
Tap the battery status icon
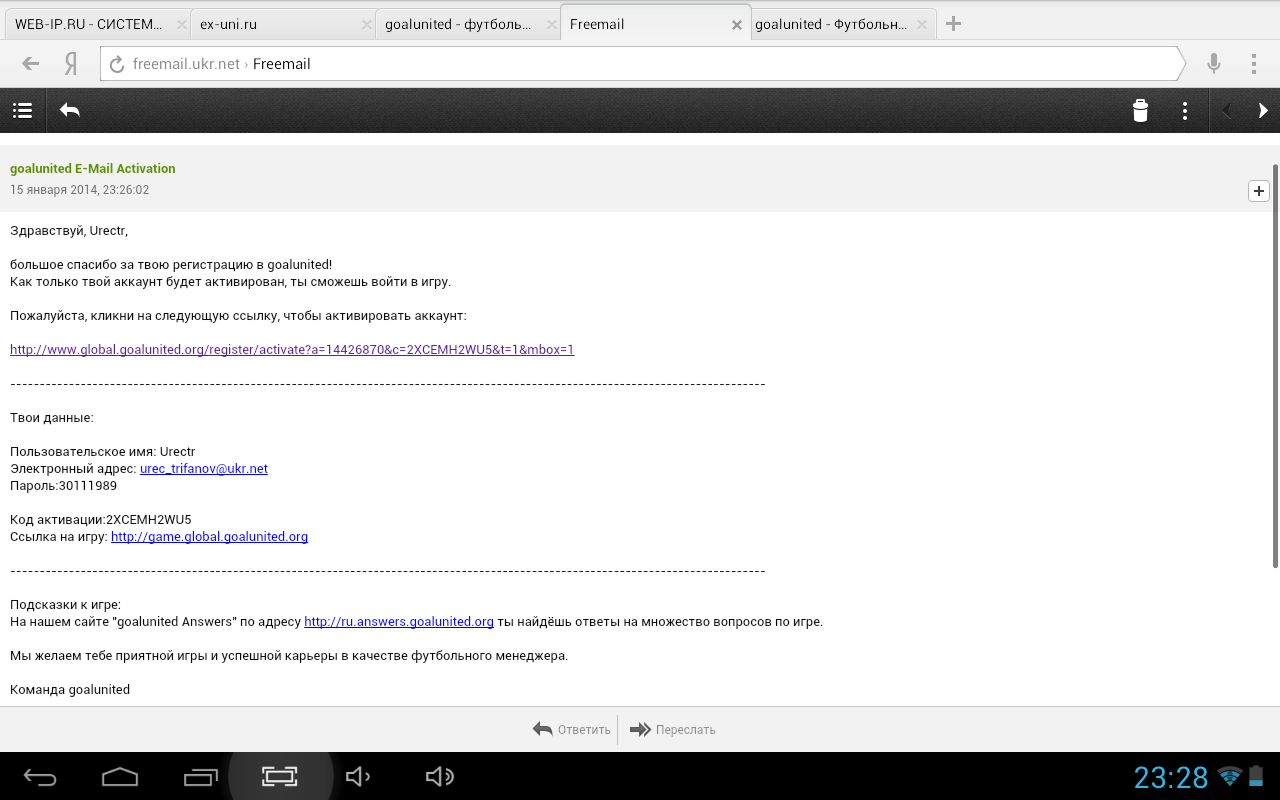click(1257, 777)
